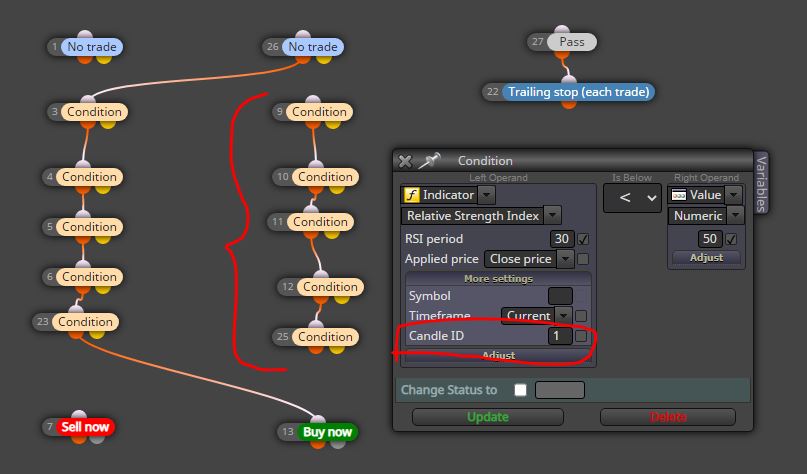Click the input connector atop Pass block 27
This screenshot has height=474, width=807.
(x=562, y=30)
